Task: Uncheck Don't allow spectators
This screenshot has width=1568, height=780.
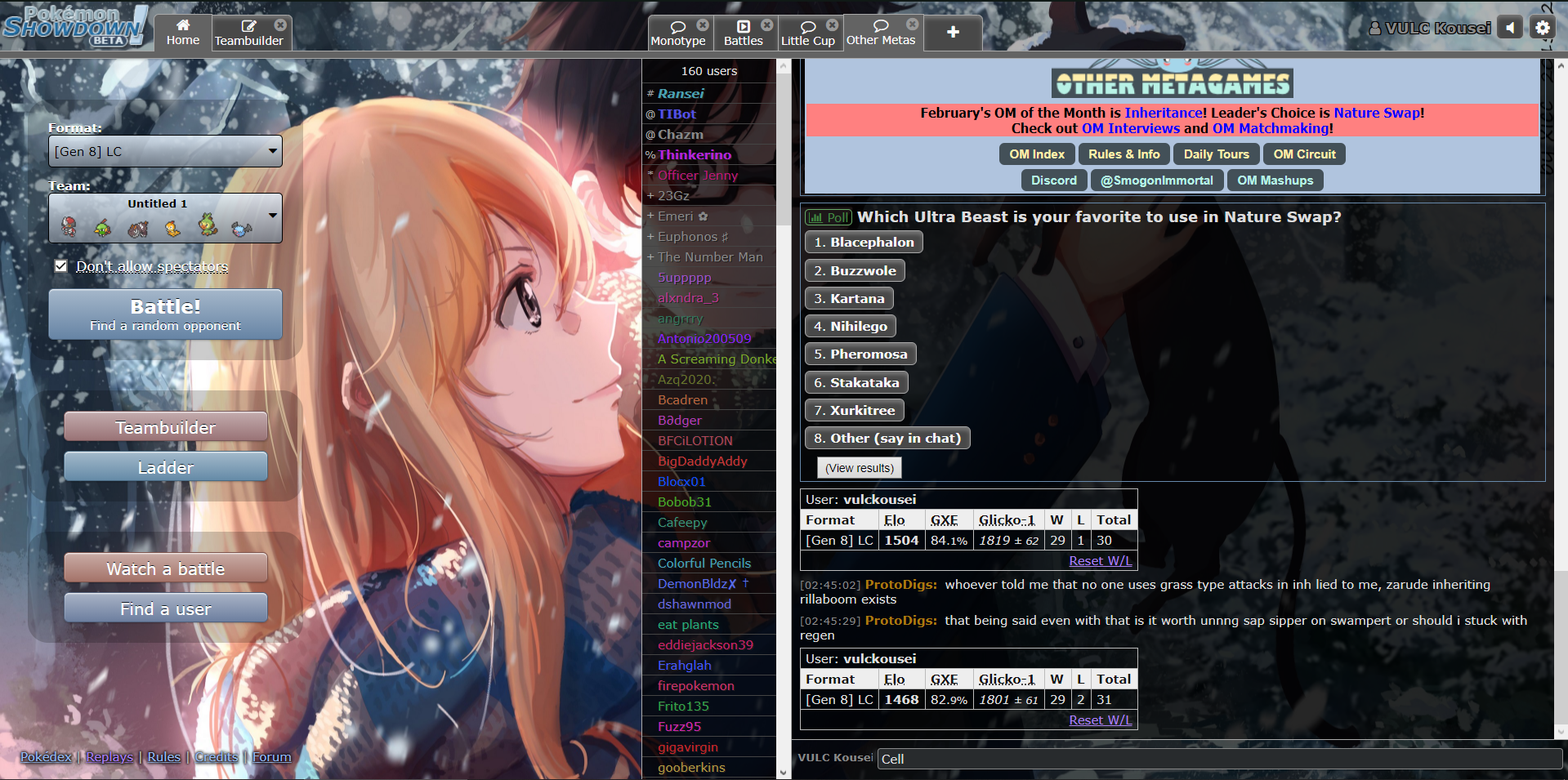Action: click(61, 265)
